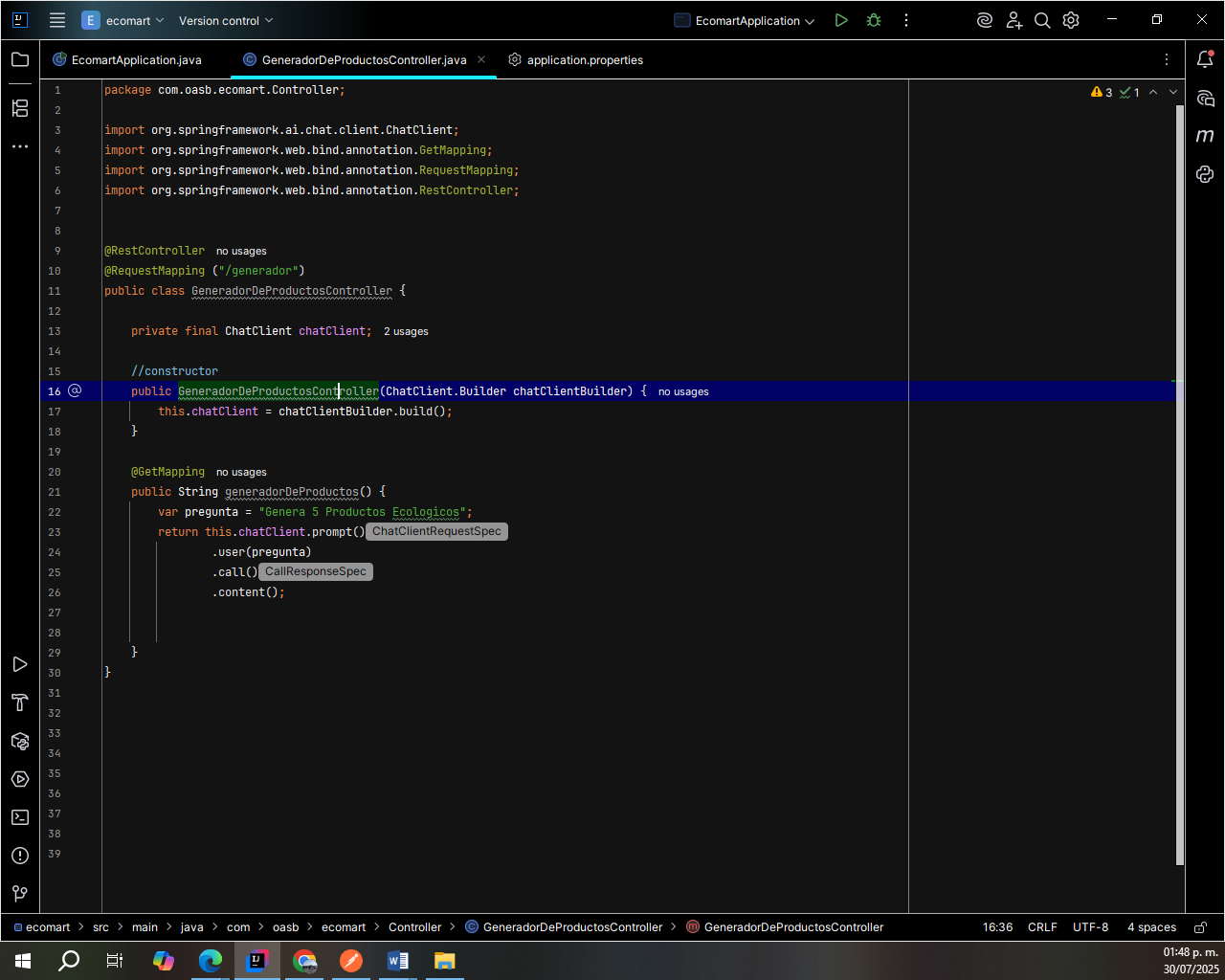Click oasb breadcrumb in navigation bar
This screenshot has height=980, width=1225.
coord(285,926)
